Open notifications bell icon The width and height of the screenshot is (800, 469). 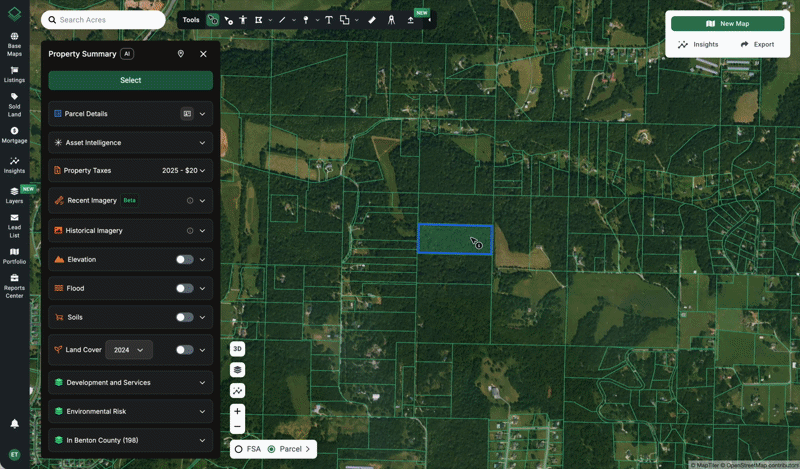tap(14, 424)
